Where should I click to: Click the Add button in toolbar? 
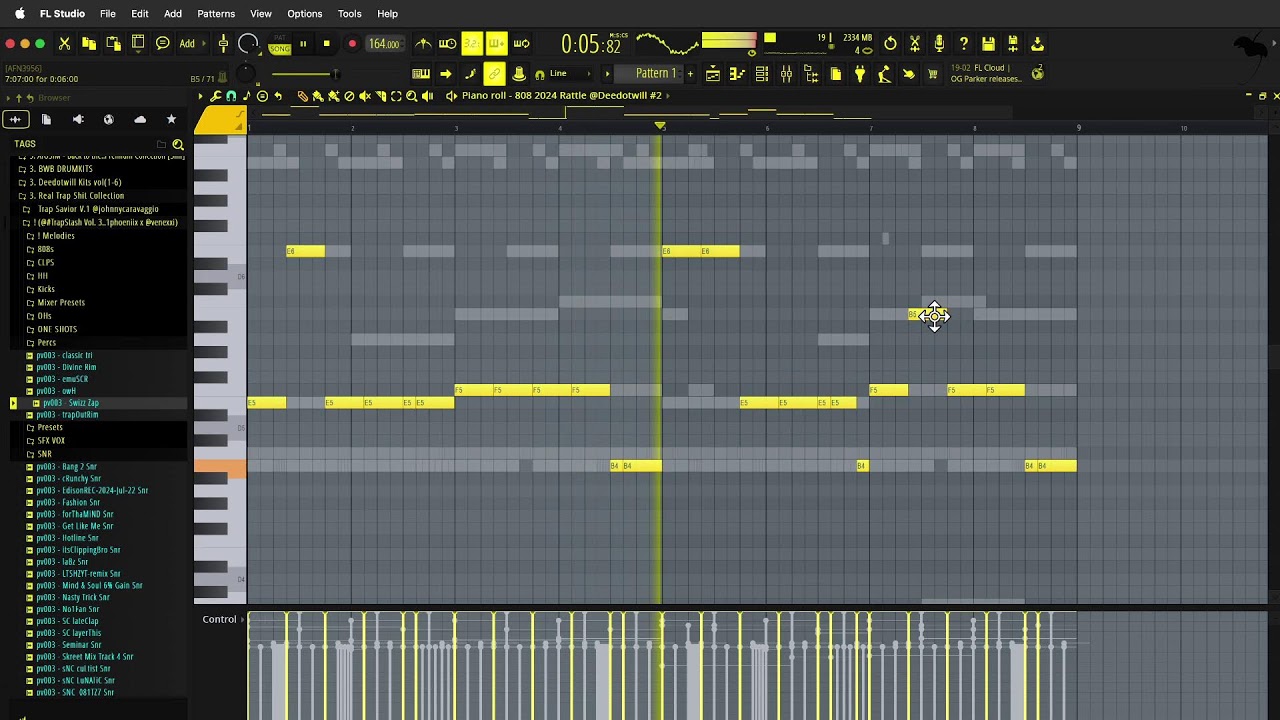187,44
